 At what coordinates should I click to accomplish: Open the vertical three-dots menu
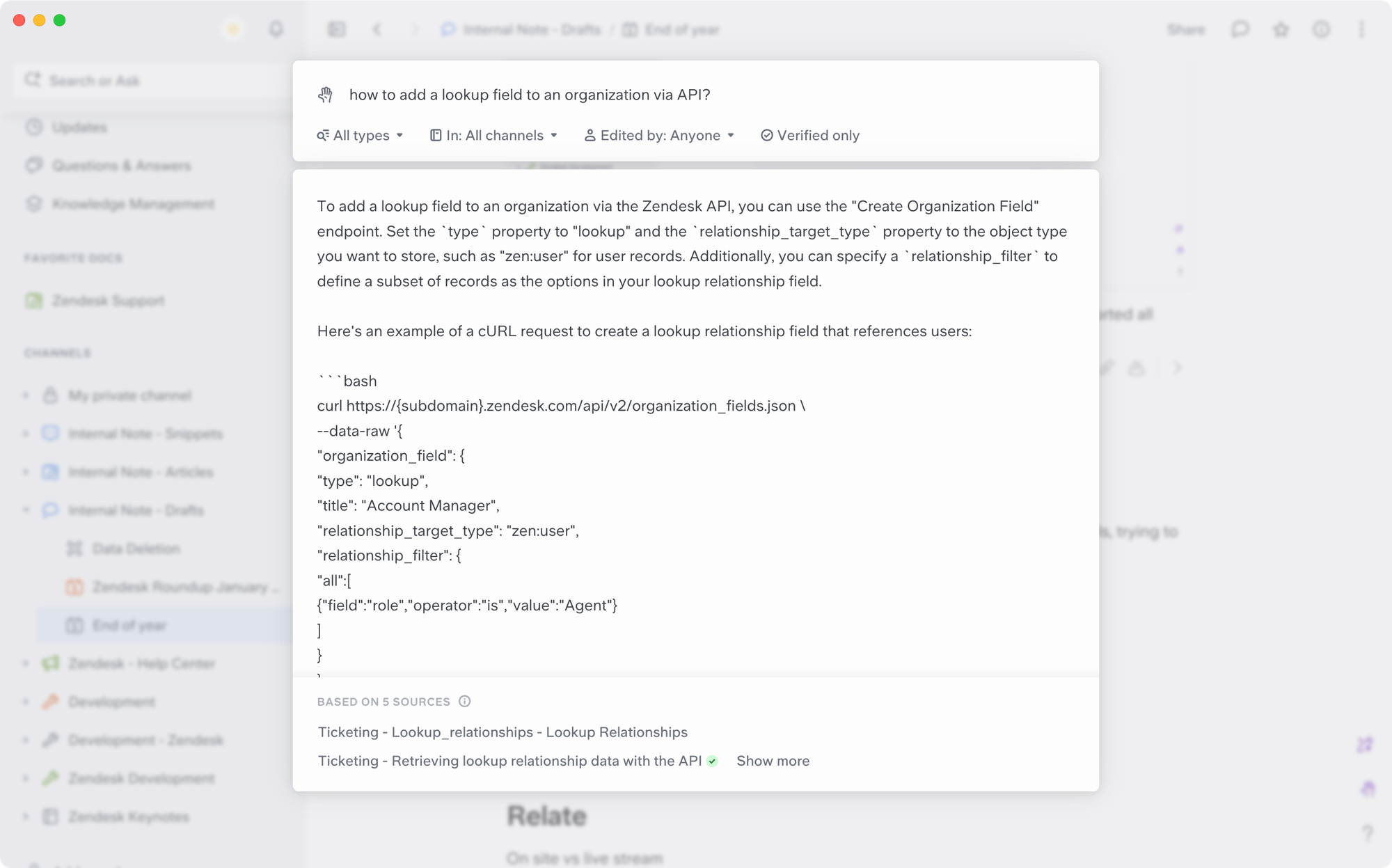point(1361,29)
